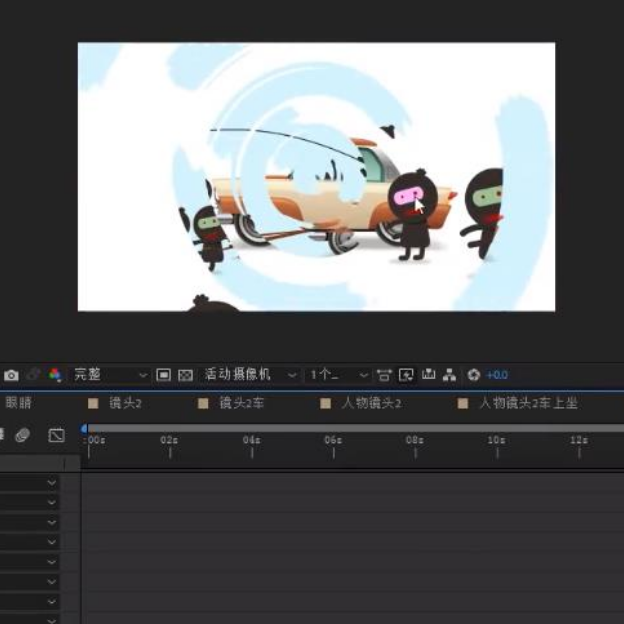Viewport: 624px width, 624px height.
Task: Switch to the 镜头2车 timeline tab
Action: click(242, 404)
